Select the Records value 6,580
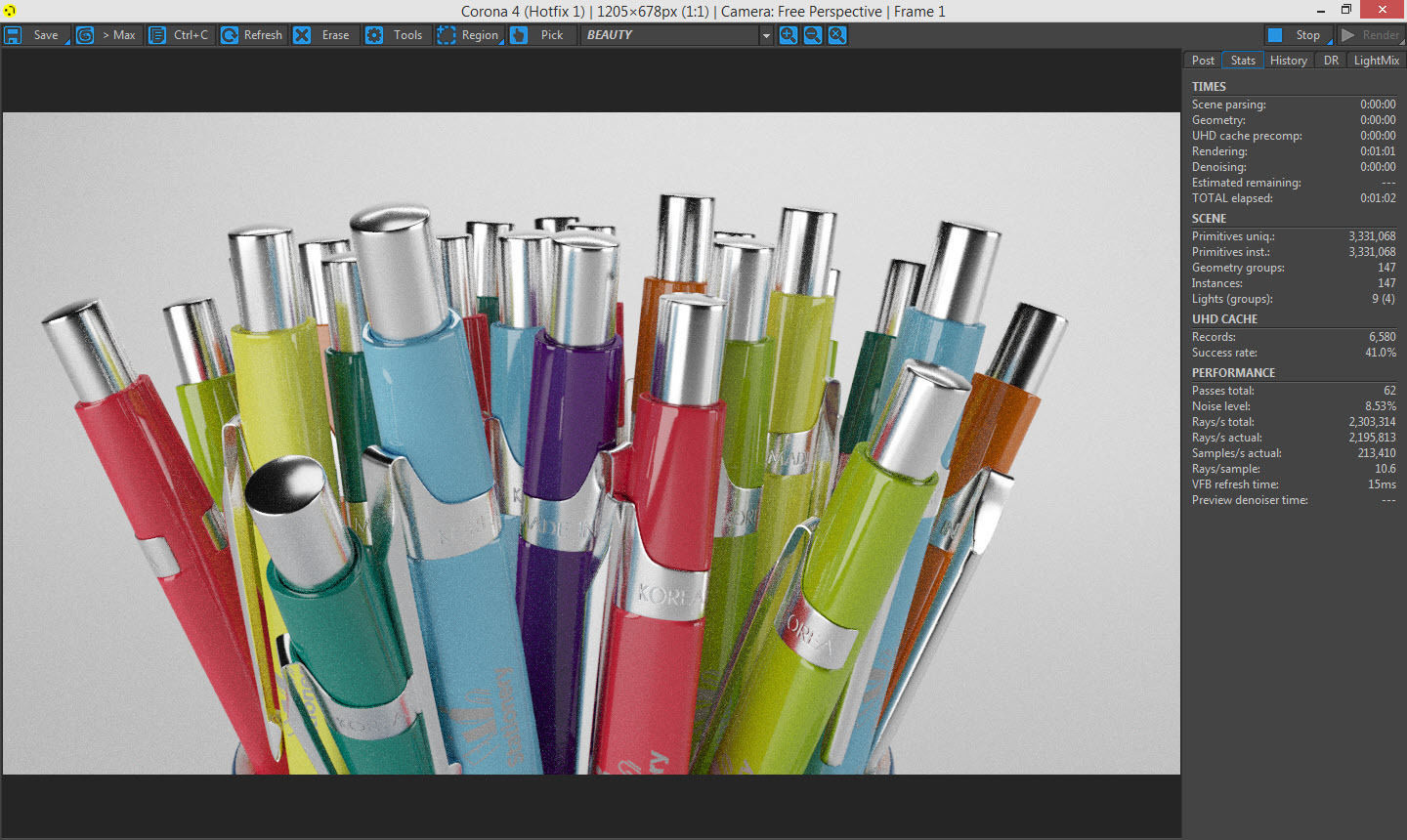1407x840 pixels. (1382, 337)
